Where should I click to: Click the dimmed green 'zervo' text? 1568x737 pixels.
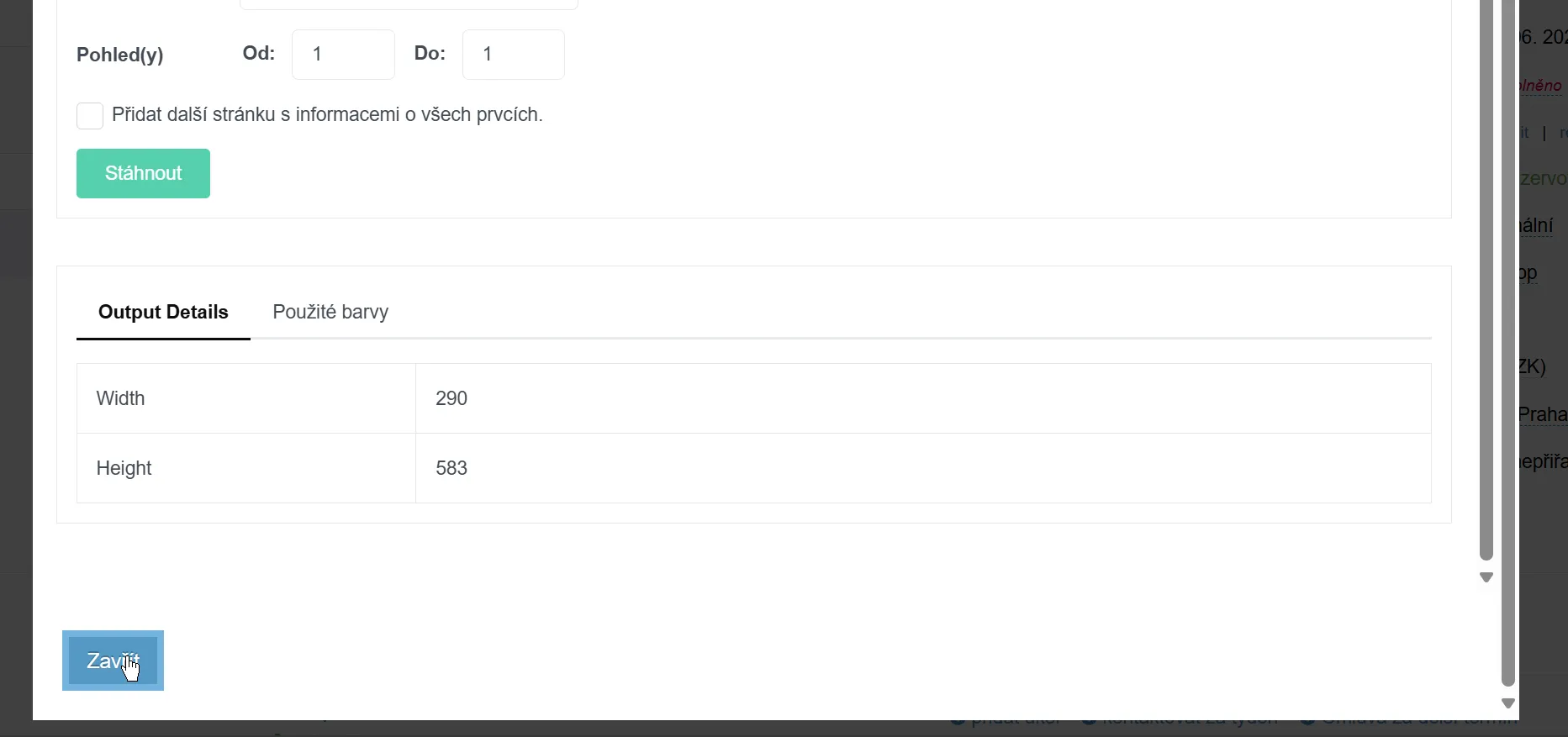[1544, 178]
